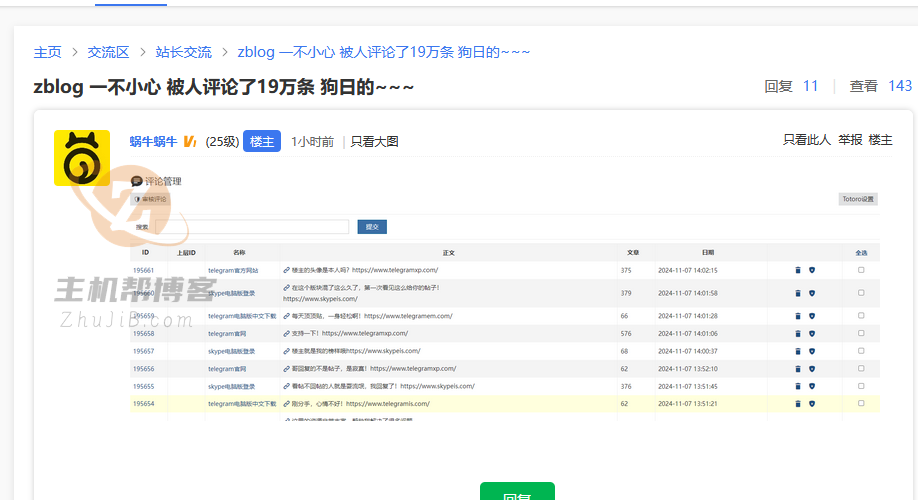Open the 蜗牛蜗牛 user profile link
This screenshot has width=918, height=500.
[153, 141]
